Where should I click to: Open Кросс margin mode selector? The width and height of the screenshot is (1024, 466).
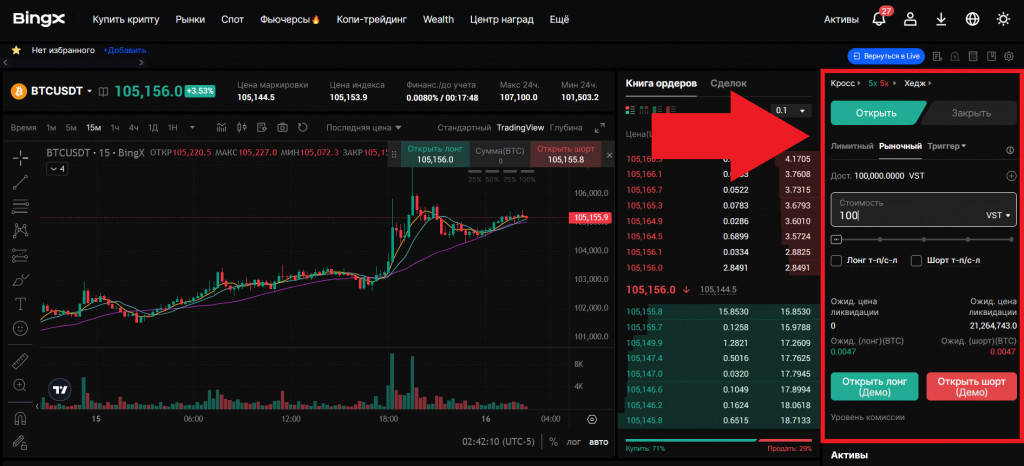point(845,83)
